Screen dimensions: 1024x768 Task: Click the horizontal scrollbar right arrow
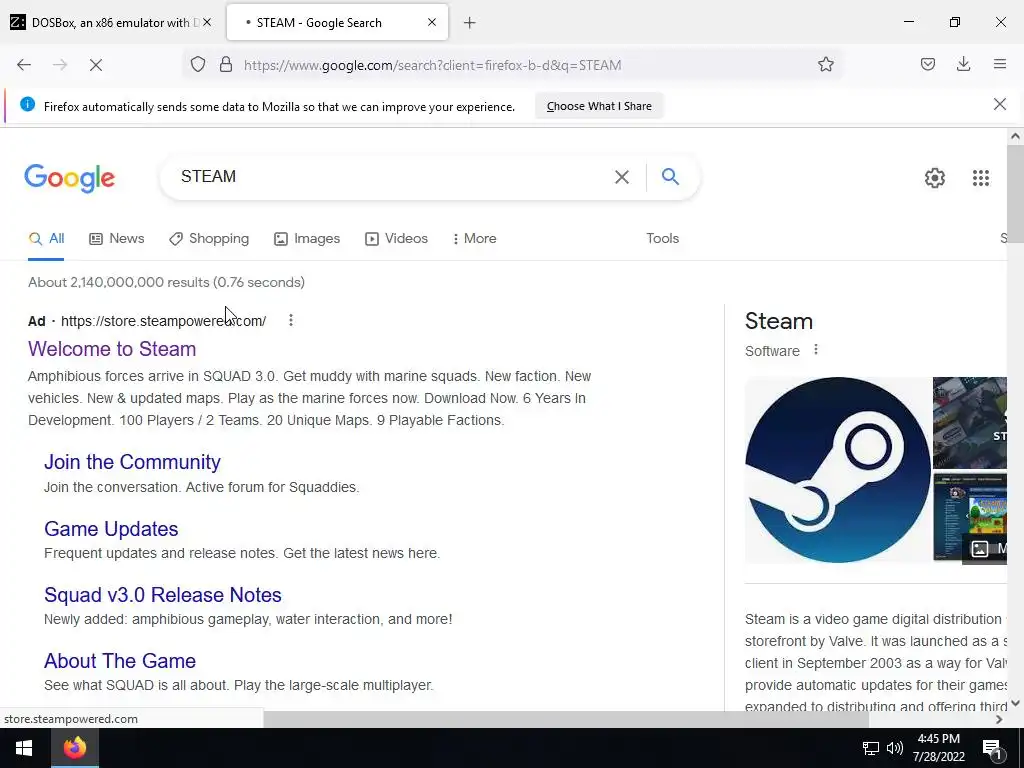(999, 719)
